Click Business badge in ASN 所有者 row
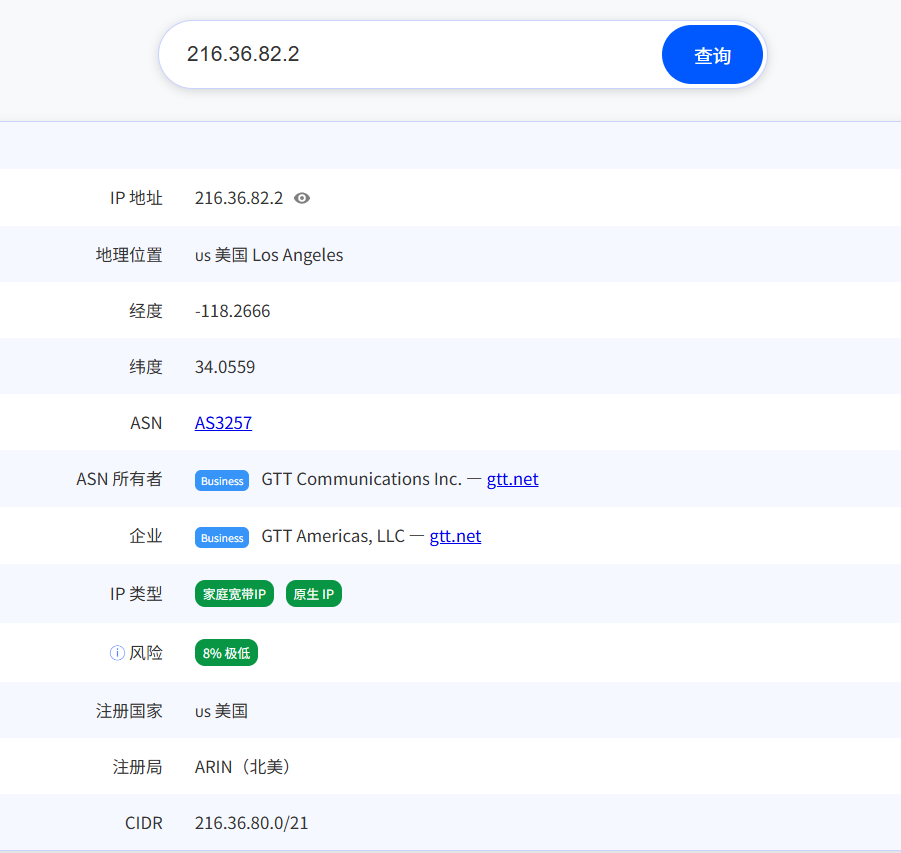 [222, 481]
